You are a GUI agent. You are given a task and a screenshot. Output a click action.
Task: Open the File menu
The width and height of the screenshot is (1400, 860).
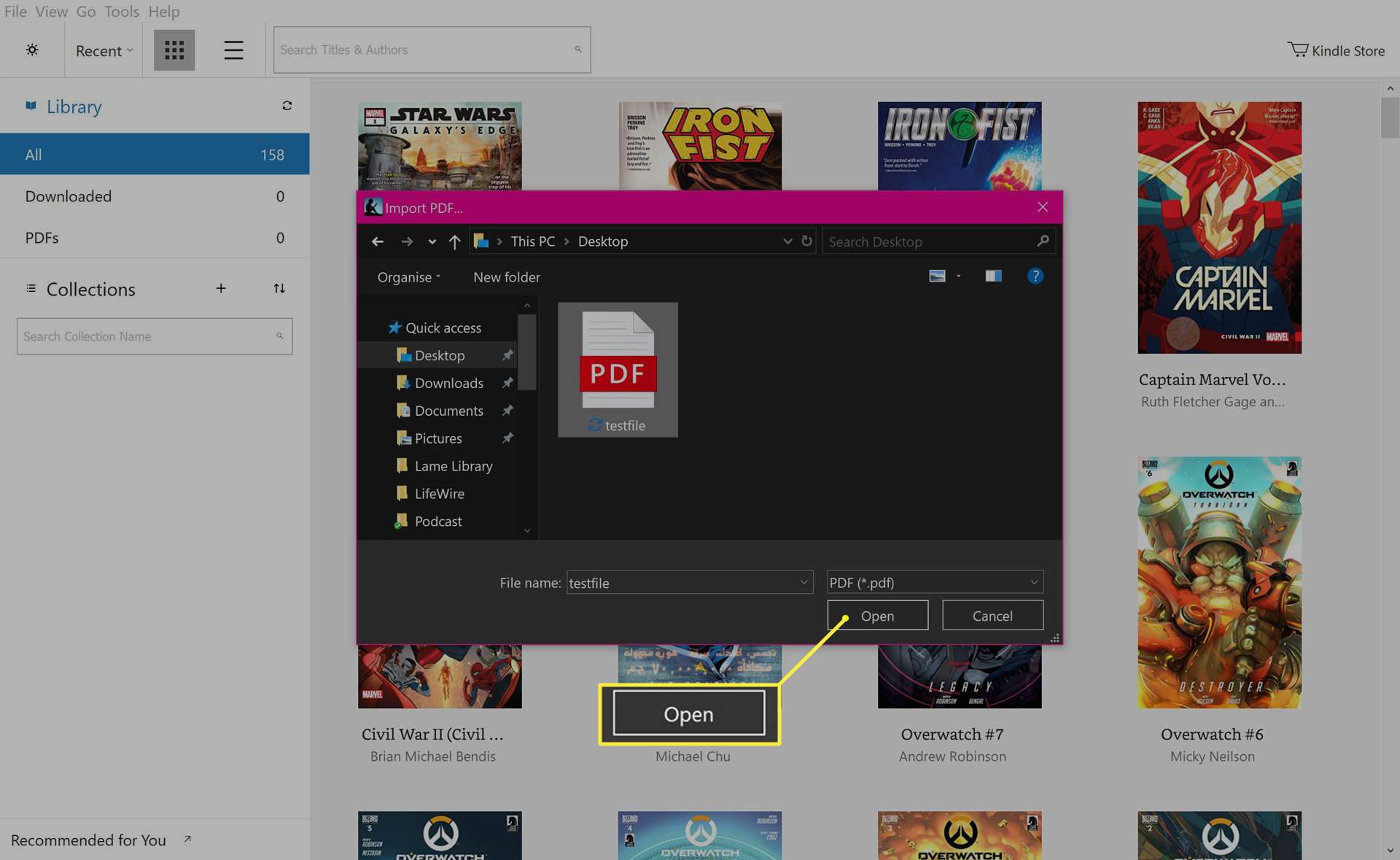(15, 12)
